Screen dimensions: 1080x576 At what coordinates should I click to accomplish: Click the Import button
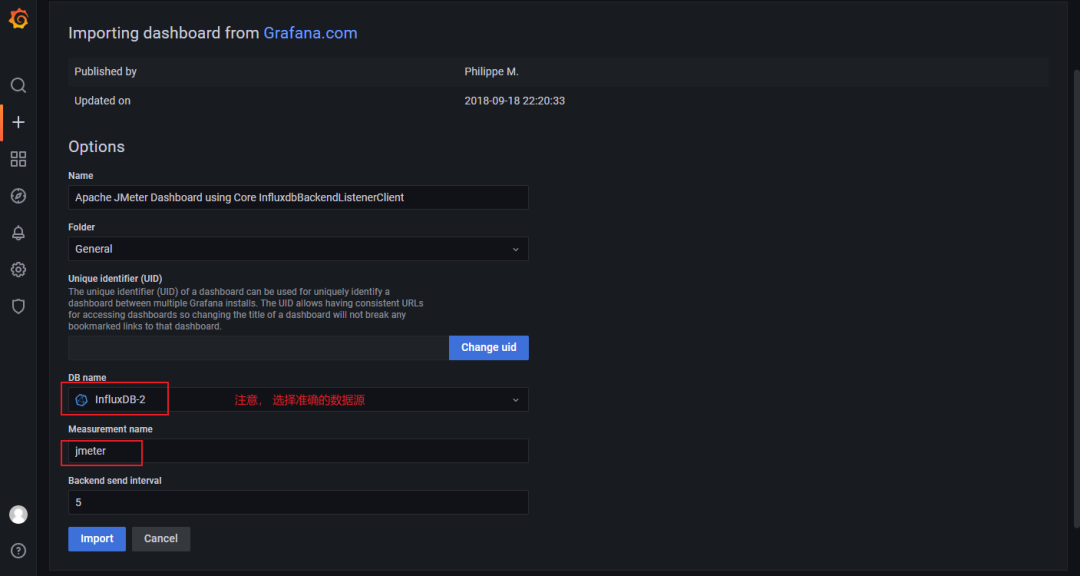click(x=96, y=538)
